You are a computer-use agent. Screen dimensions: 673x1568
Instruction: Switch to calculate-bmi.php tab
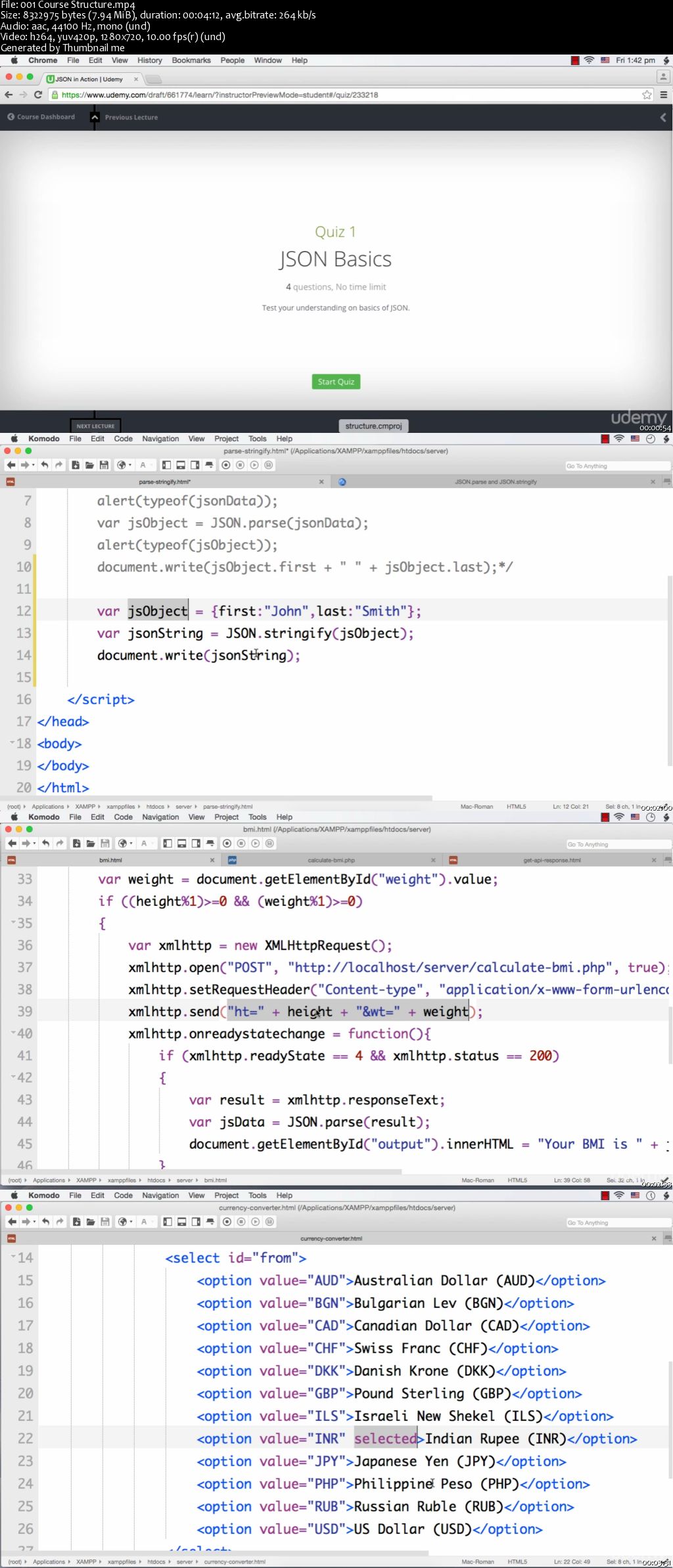tap(331, 860)
